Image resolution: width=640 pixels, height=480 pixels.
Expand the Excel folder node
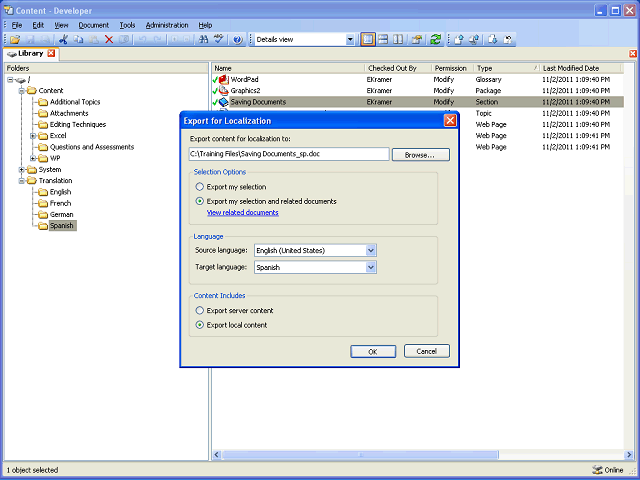pyautogui.click(x=33, y=136)
